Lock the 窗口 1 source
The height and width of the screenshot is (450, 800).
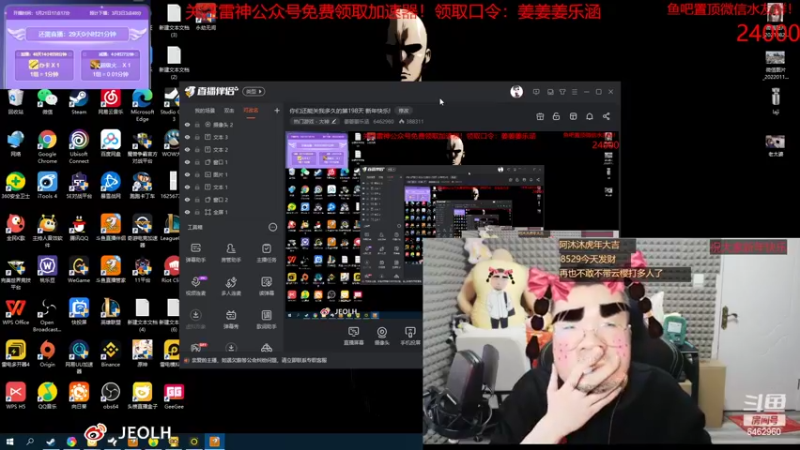click(197, 162)
